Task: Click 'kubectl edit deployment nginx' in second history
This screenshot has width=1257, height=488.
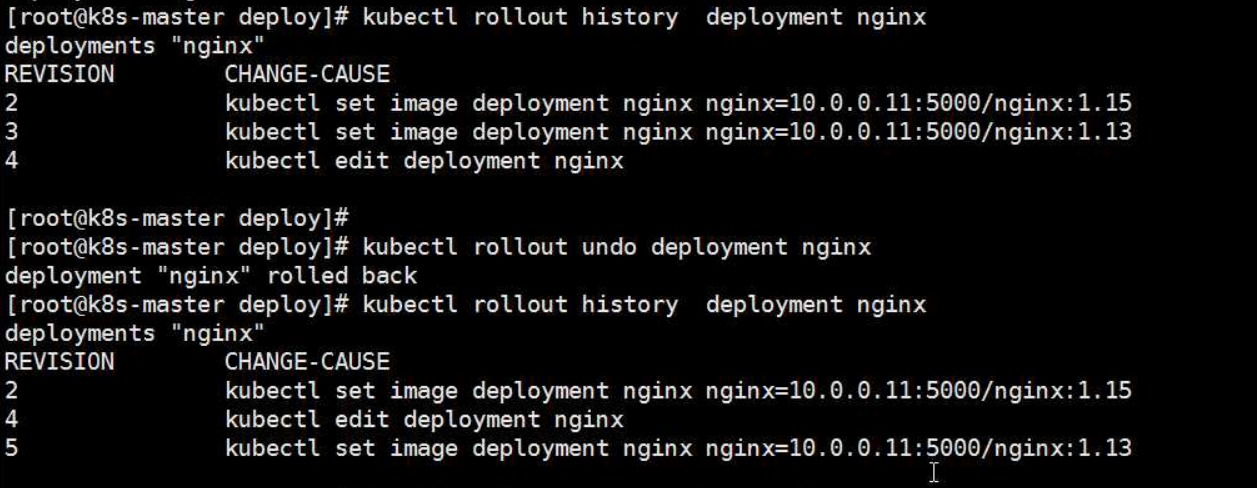Action: tap(424, 419)
